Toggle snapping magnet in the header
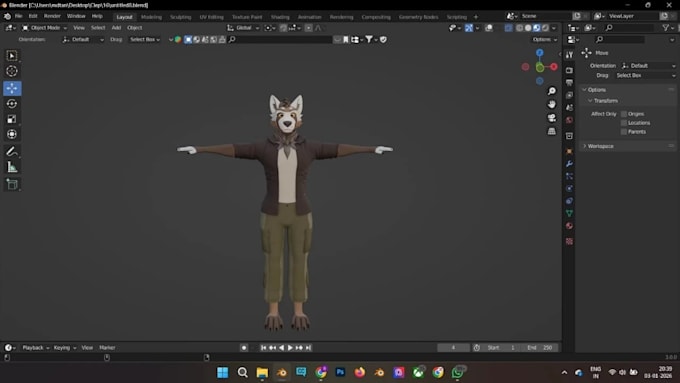 pyautogui.click(x=283, y=28)
